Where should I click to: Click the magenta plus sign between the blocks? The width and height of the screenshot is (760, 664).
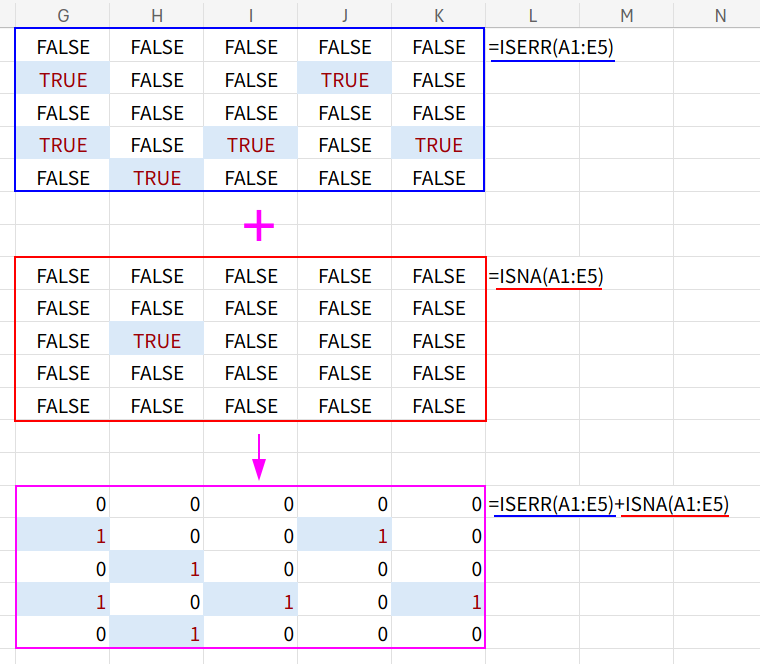[259, 228]
